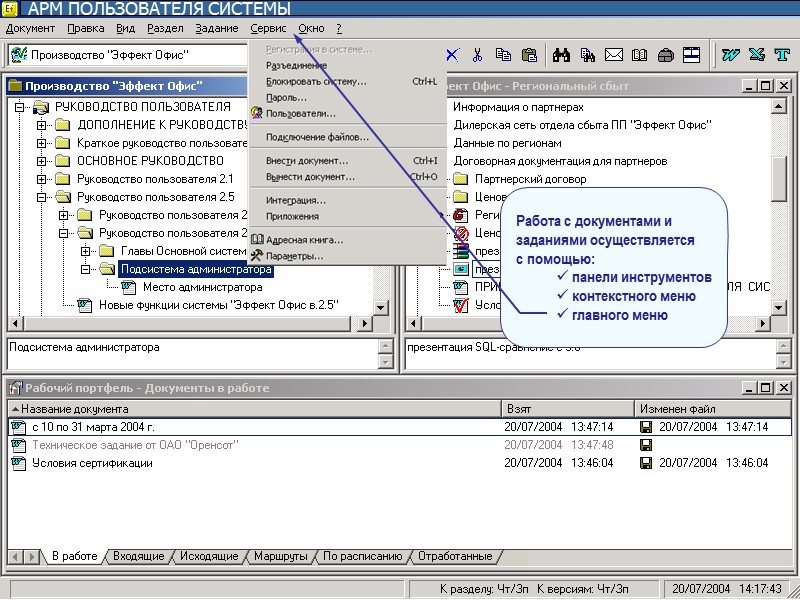
Task: Click up arrow of Региональный сбыт pane scrollbar
Action: click(x=779, y=107)
